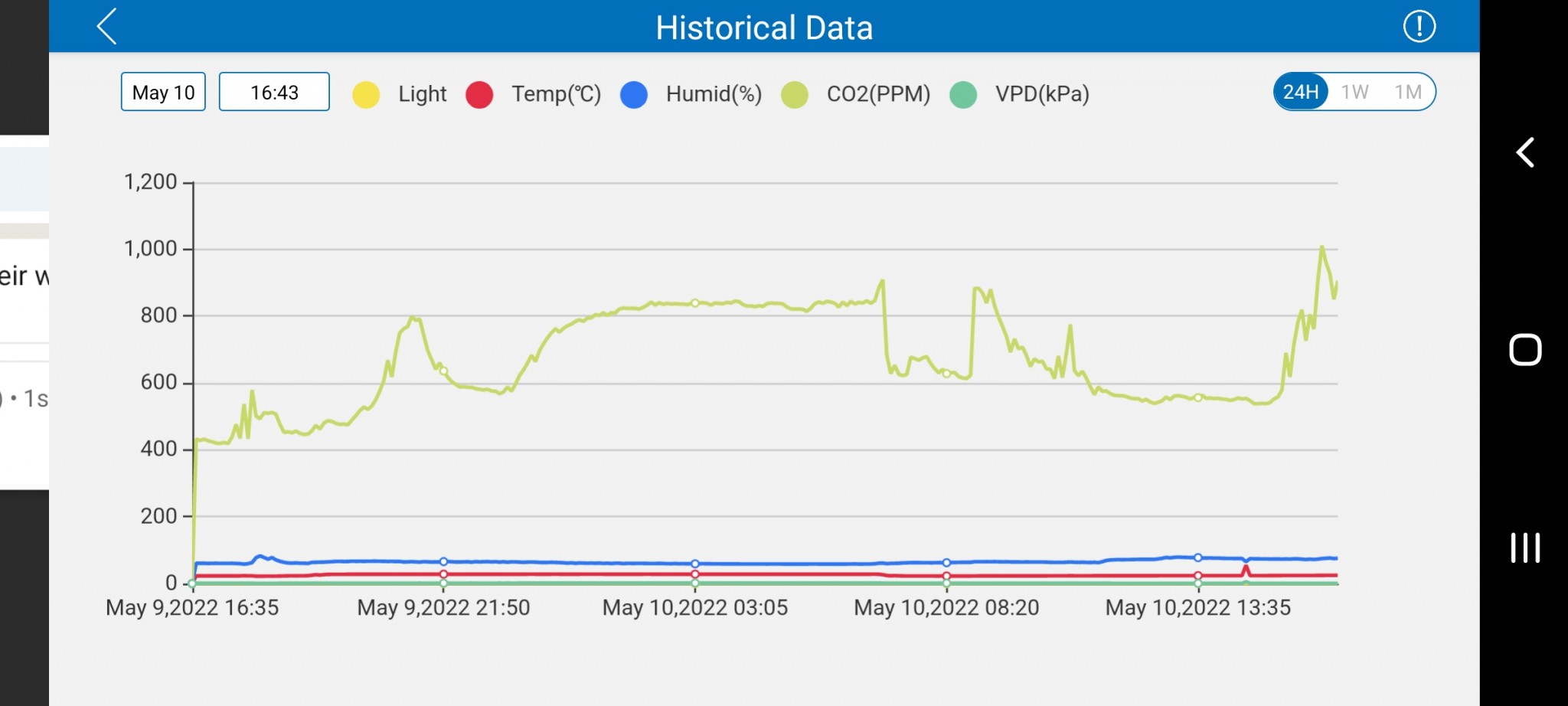Toggle the CO2(PPM) series legend
This screenshot has width=1568, height=706.
(x=878, y=94)
